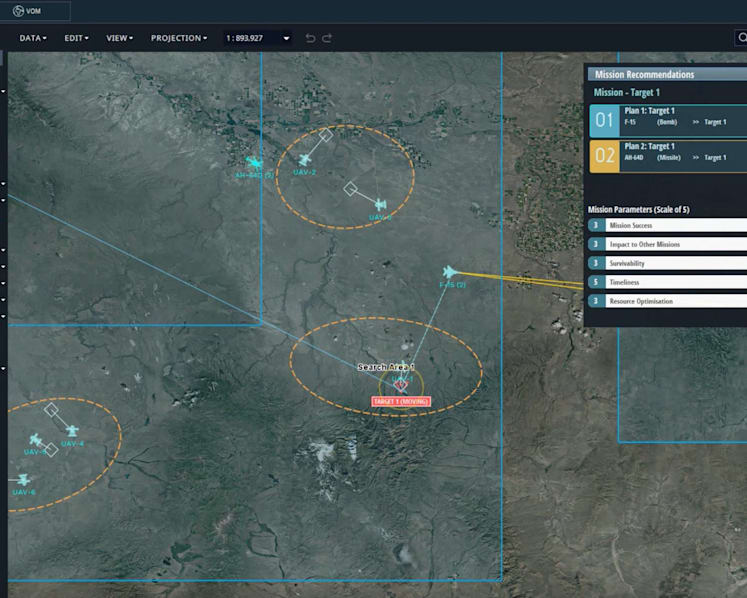Select the AH-64D helicopter icon
Viewport: 747px width, 598px height.
pos(255,163)
